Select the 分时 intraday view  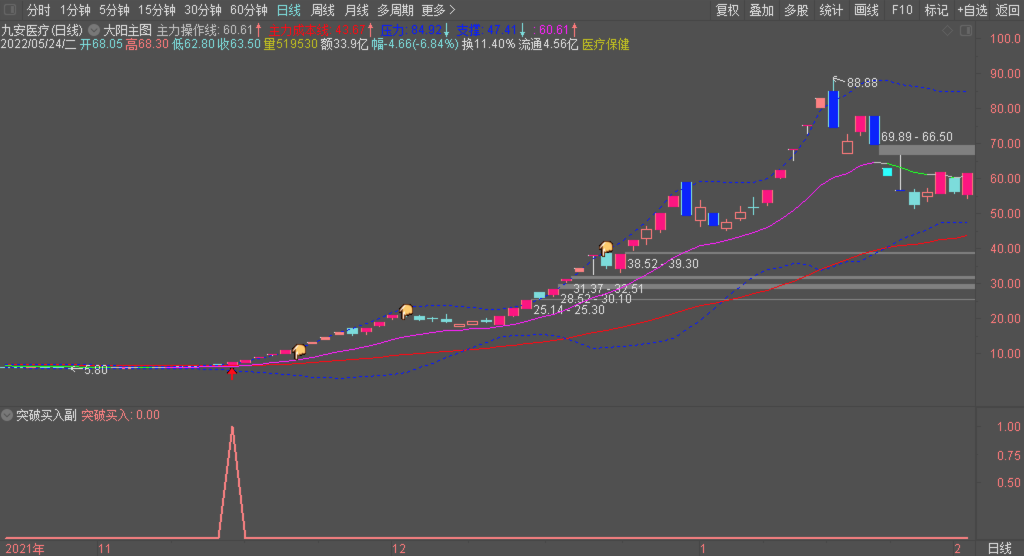pyautogui.click(x=38, y=10)
